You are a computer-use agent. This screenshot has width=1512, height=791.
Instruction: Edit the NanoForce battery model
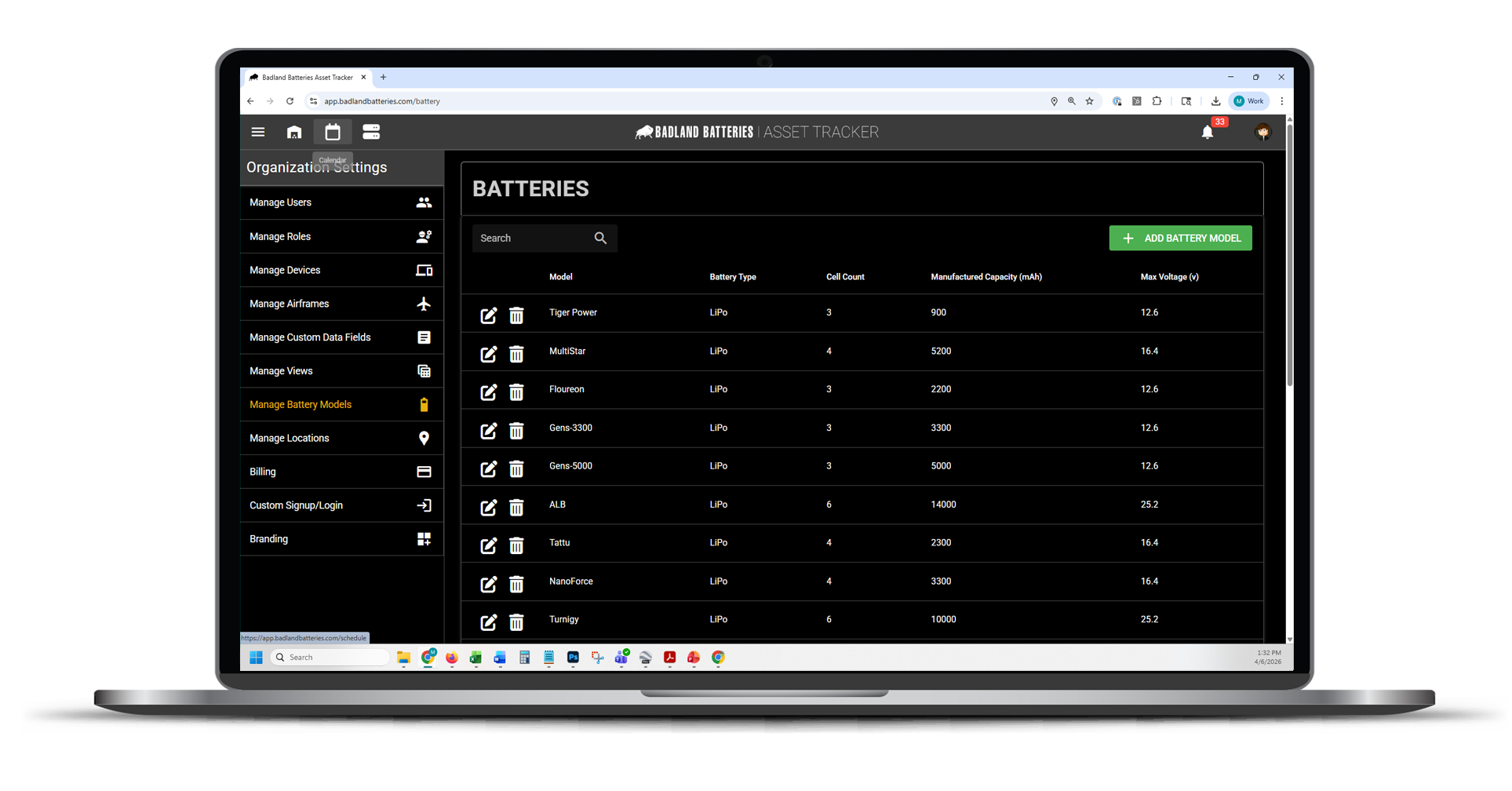click(x=488, y=584)
